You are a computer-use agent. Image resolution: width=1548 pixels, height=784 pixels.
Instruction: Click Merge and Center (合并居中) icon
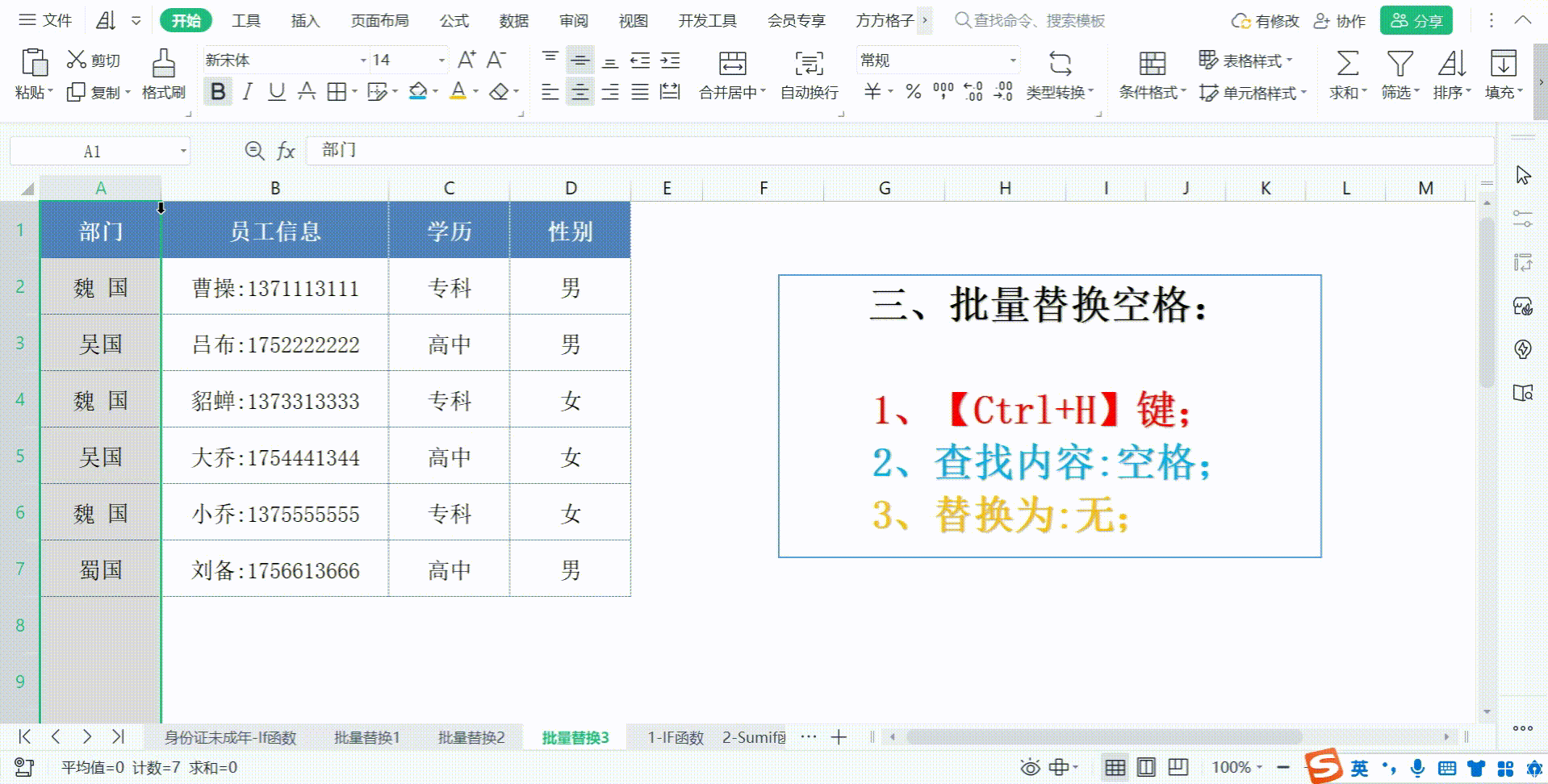click(x=732, y=63)
